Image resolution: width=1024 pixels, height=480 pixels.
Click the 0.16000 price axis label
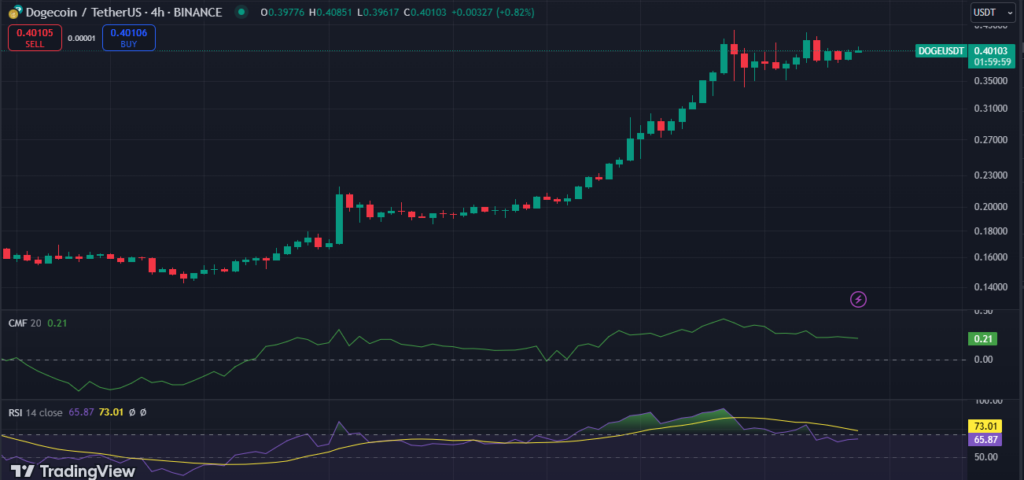990,257
